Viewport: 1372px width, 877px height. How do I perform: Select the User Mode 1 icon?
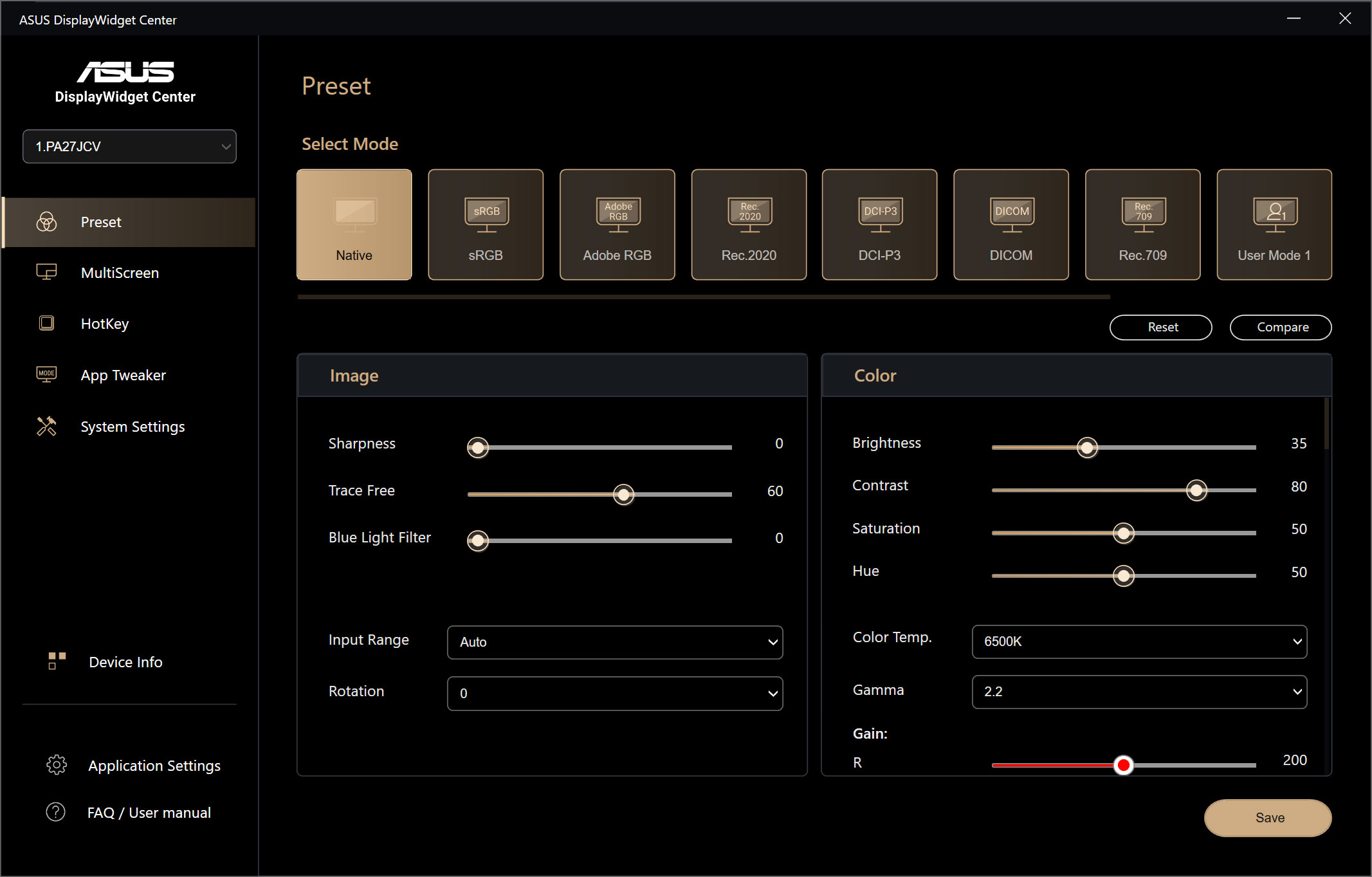1274,214
